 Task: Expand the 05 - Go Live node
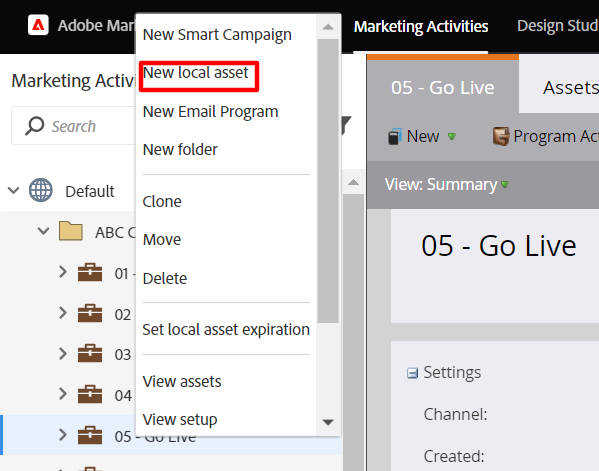tap(63, 435)
